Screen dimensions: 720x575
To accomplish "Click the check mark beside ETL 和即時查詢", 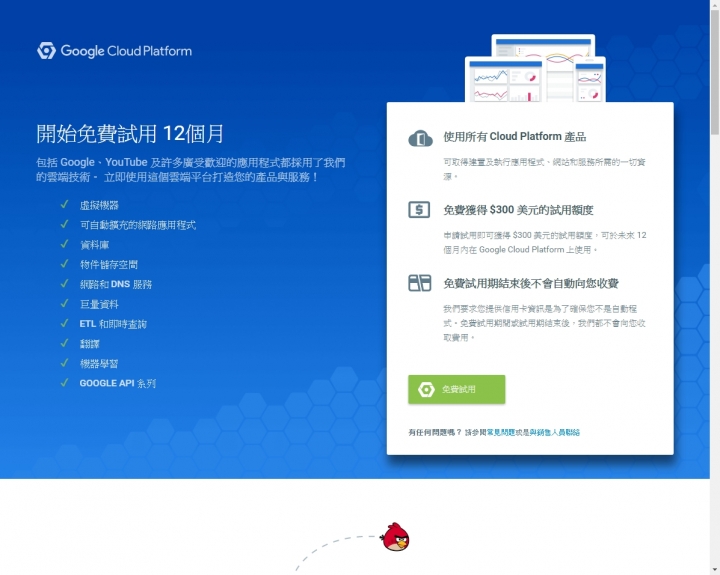I will [64, 323].
